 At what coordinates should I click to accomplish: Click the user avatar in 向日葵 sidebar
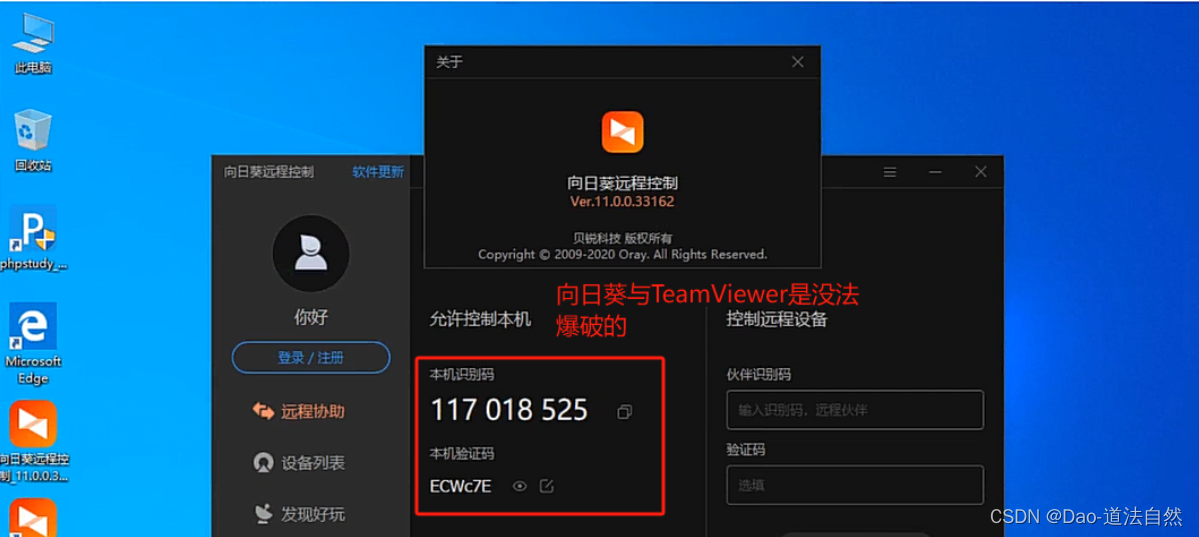(x=310, y=253)
